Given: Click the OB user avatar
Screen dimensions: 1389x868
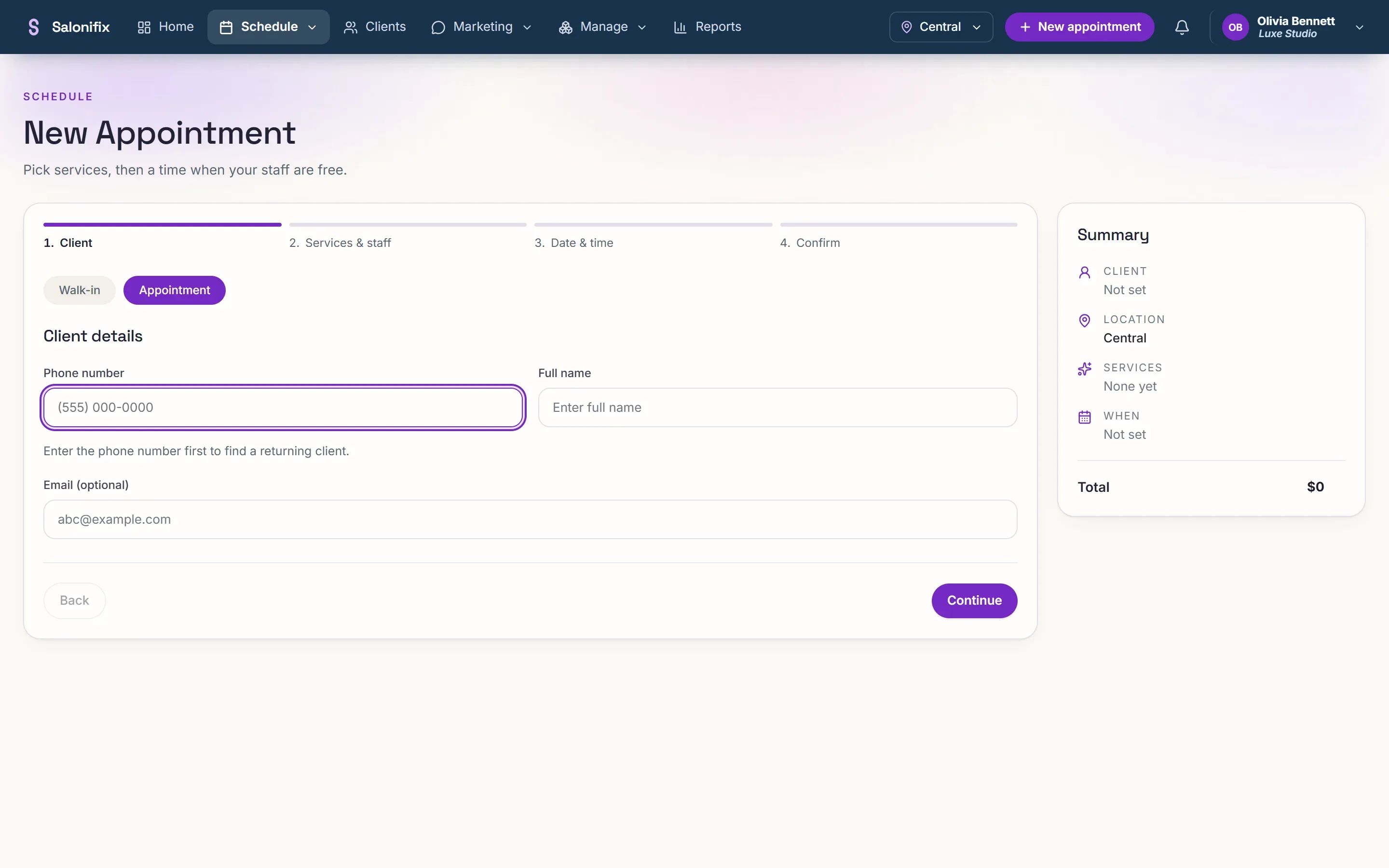Looking at the screenshot, I should 1235,27.
